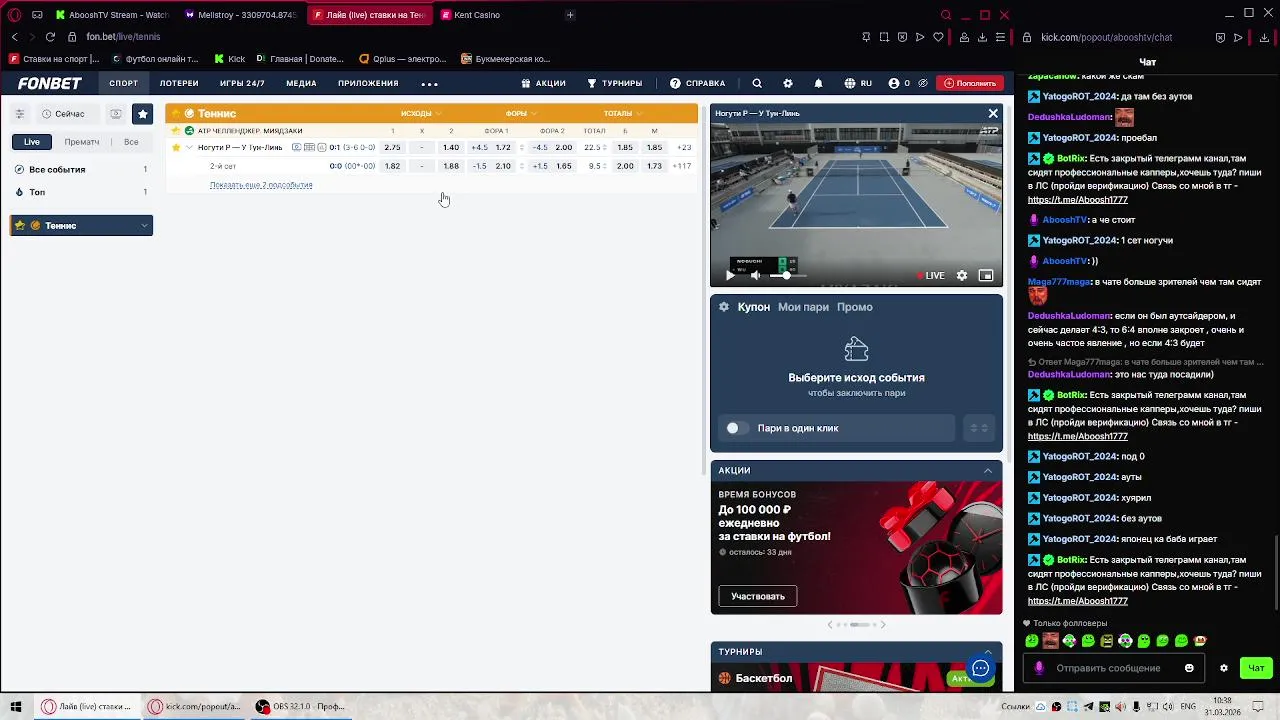
Task: Favorite the Ногути Р — У Тун-Линь match
Action: [x=176, y=148]
